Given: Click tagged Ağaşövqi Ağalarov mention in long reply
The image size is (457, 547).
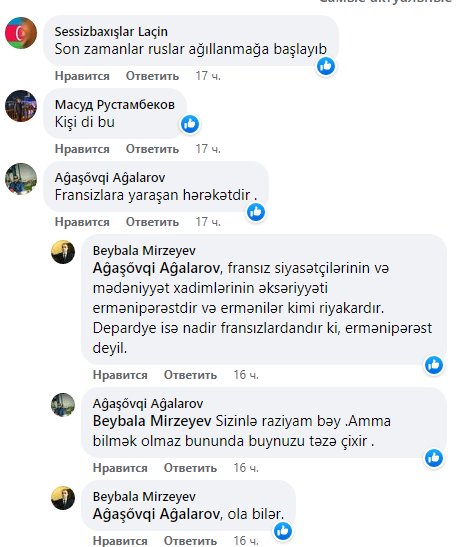Looking at the screenshot, I should click(156, 269).
